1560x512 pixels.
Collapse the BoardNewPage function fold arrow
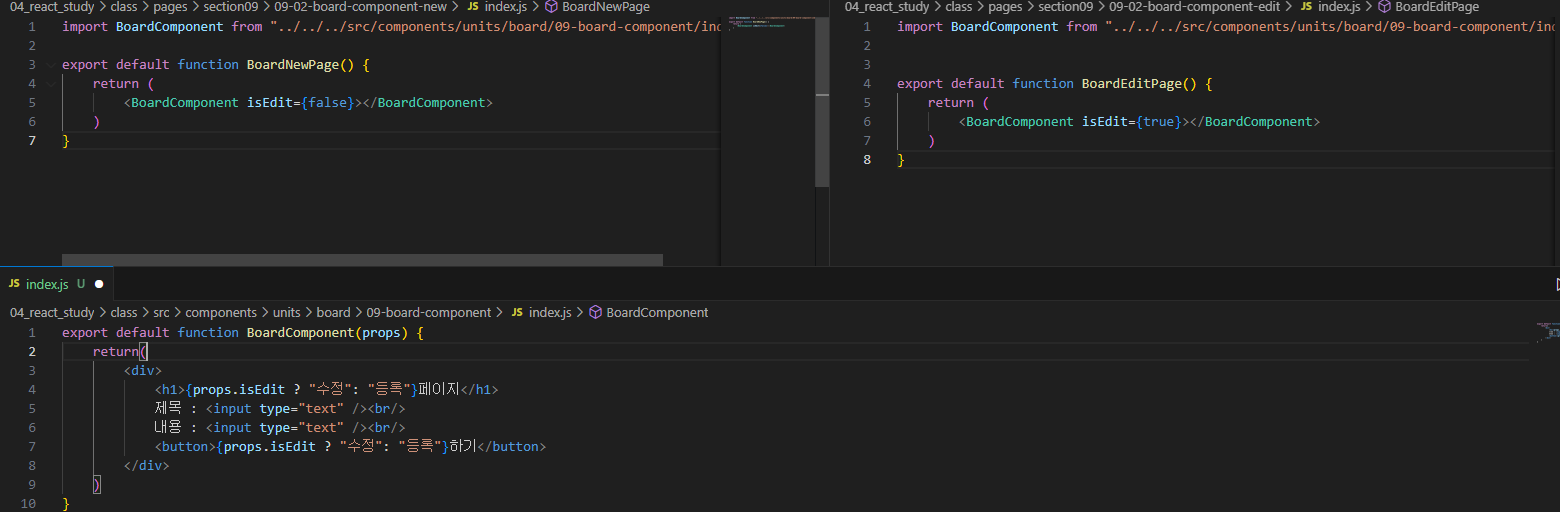[x=51, y=65]
